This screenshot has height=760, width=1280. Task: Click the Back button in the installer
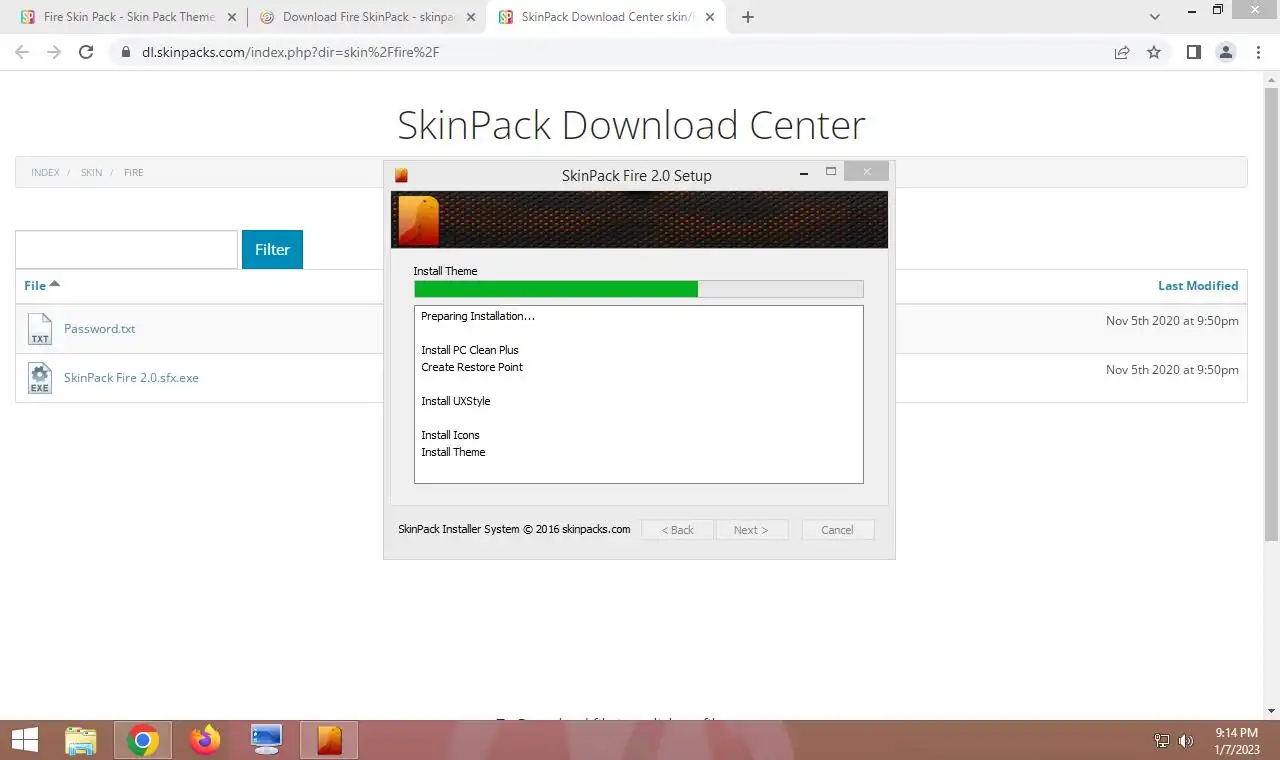tap(677, 530)
